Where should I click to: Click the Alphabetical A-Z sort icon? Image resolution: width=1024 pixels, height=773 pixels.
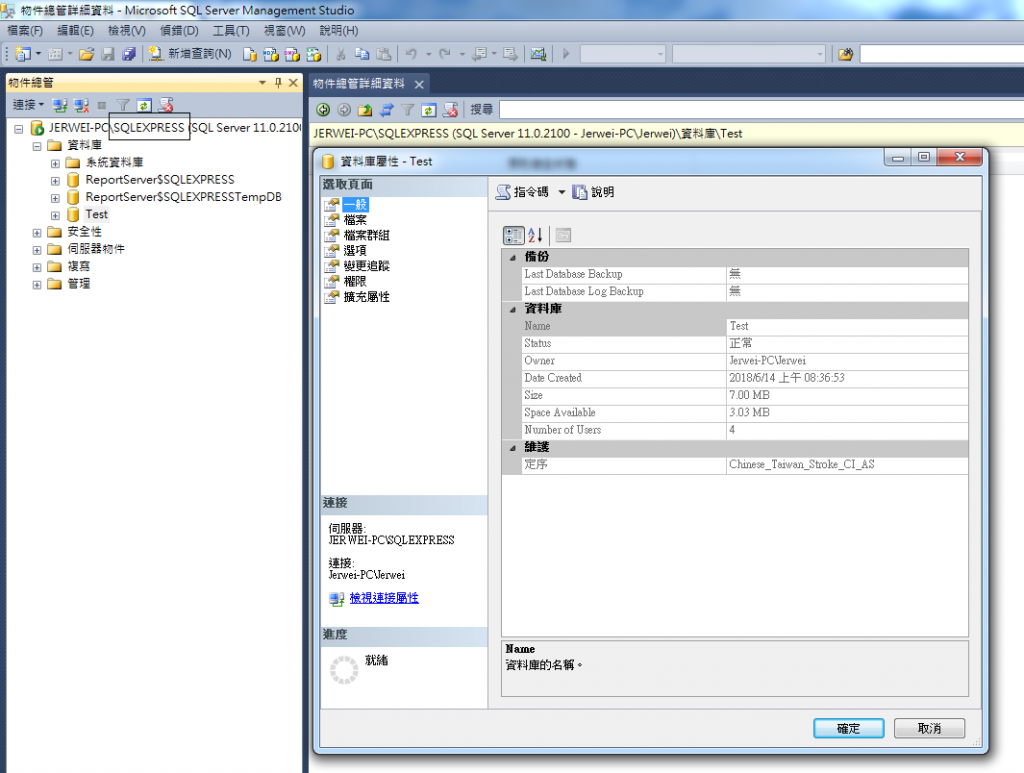[536, 235]
